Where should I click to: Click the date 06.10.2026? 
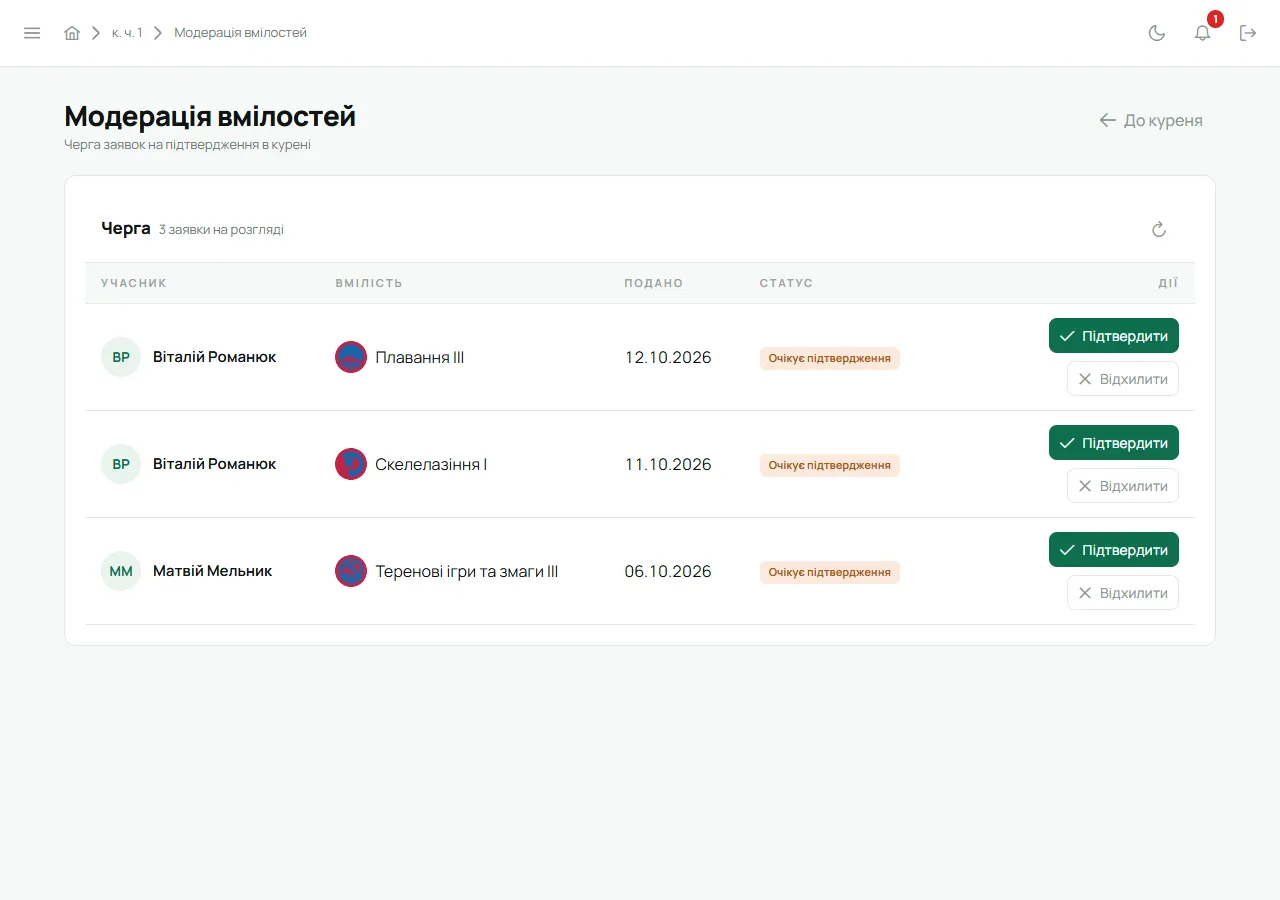point(668,571)
